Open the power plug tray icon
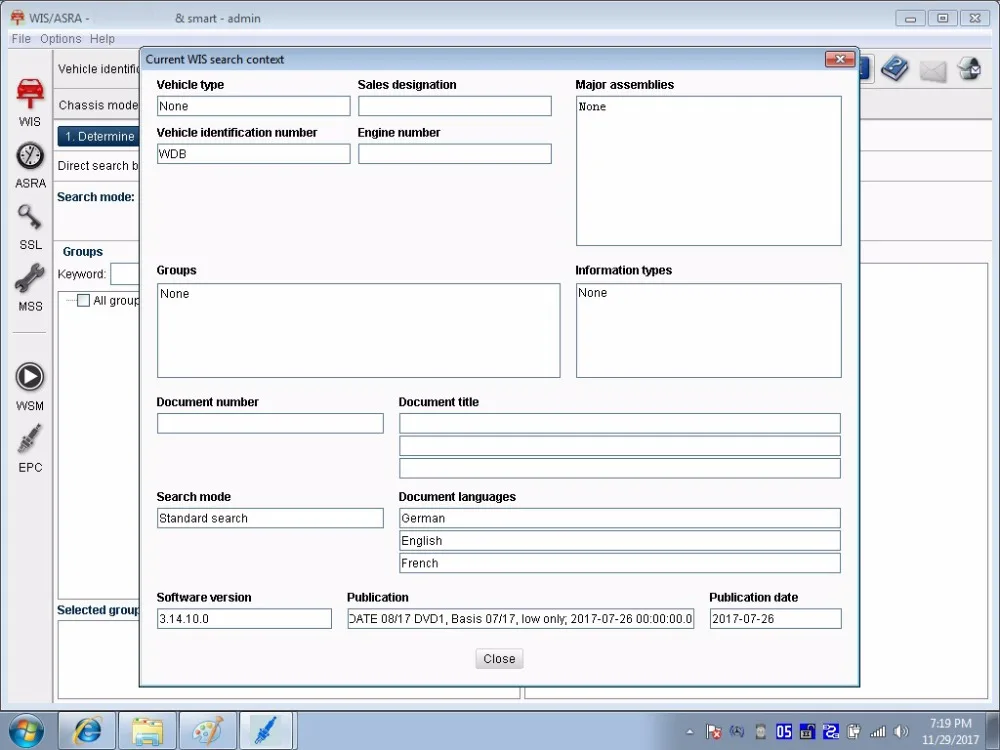The width and height of the screenshot is (1000, 750). (x=853, y=732)
